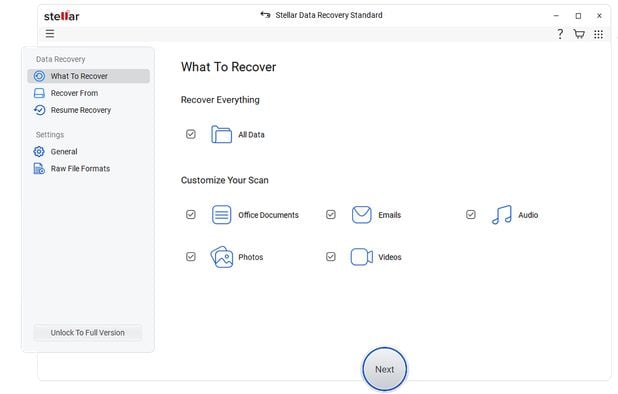Select What To Recover in sidebar

89,76
